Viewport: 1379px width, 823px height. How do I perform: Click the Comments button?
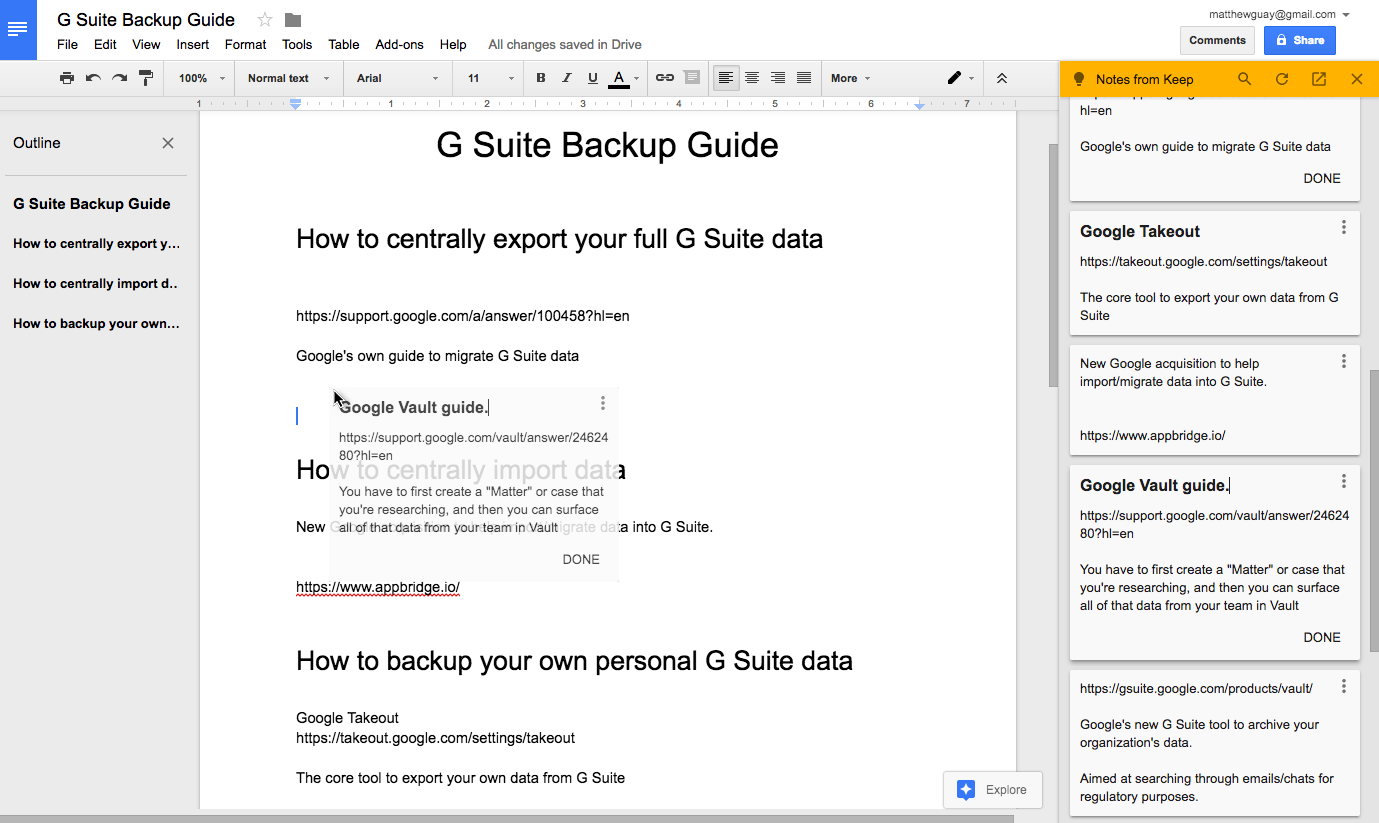pos(1217,40)
